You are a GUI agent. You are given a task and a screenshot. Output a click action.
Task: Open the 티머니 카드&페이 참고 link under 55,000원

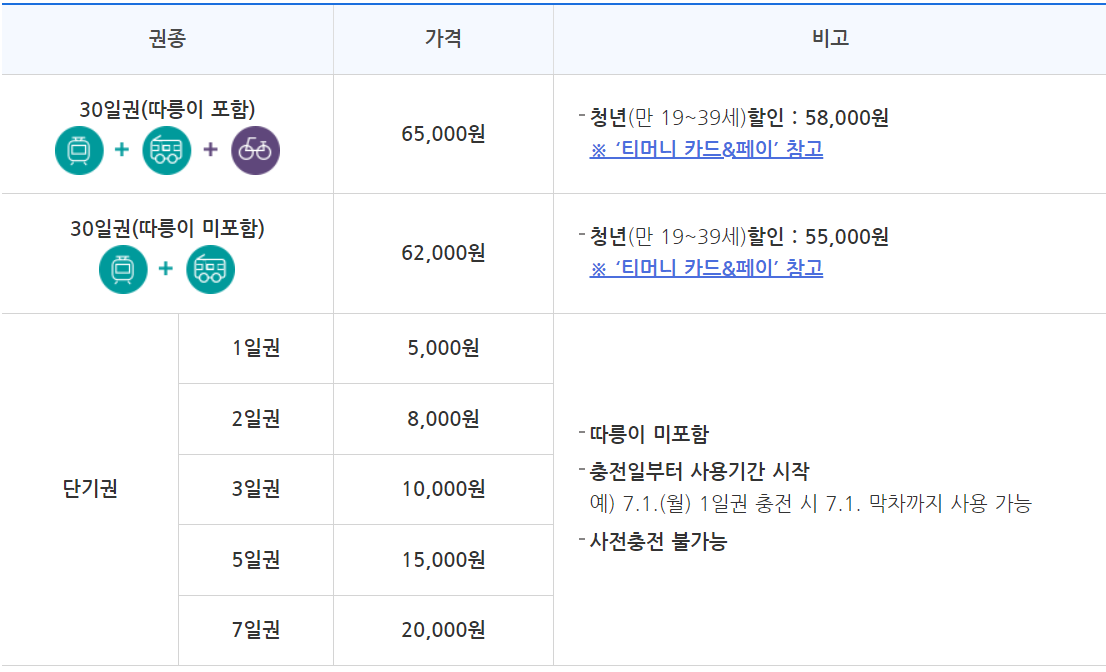[x=706, y=269]
